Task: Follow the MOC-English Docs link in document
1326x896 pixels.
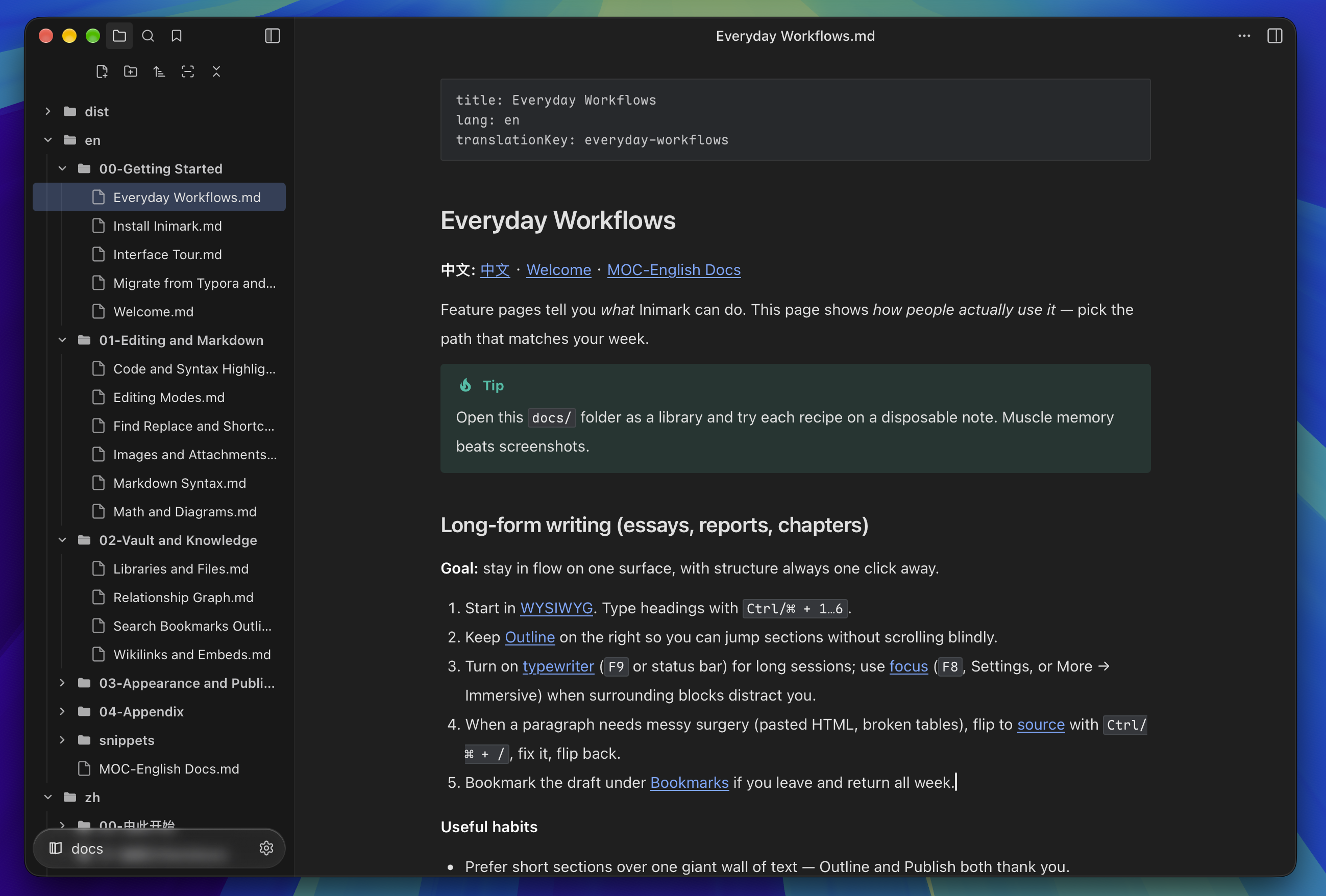Action: [x=674, y=270]
